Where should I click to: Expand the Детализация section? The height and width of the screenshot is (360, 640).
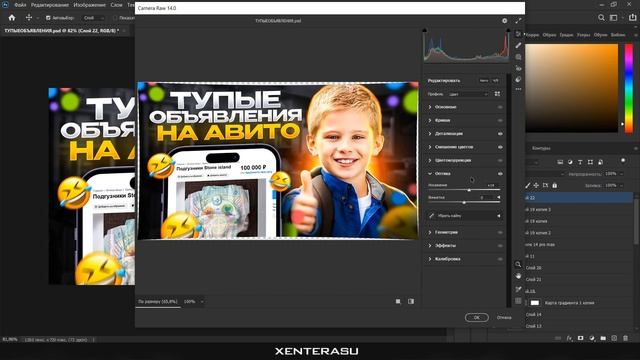430,133
